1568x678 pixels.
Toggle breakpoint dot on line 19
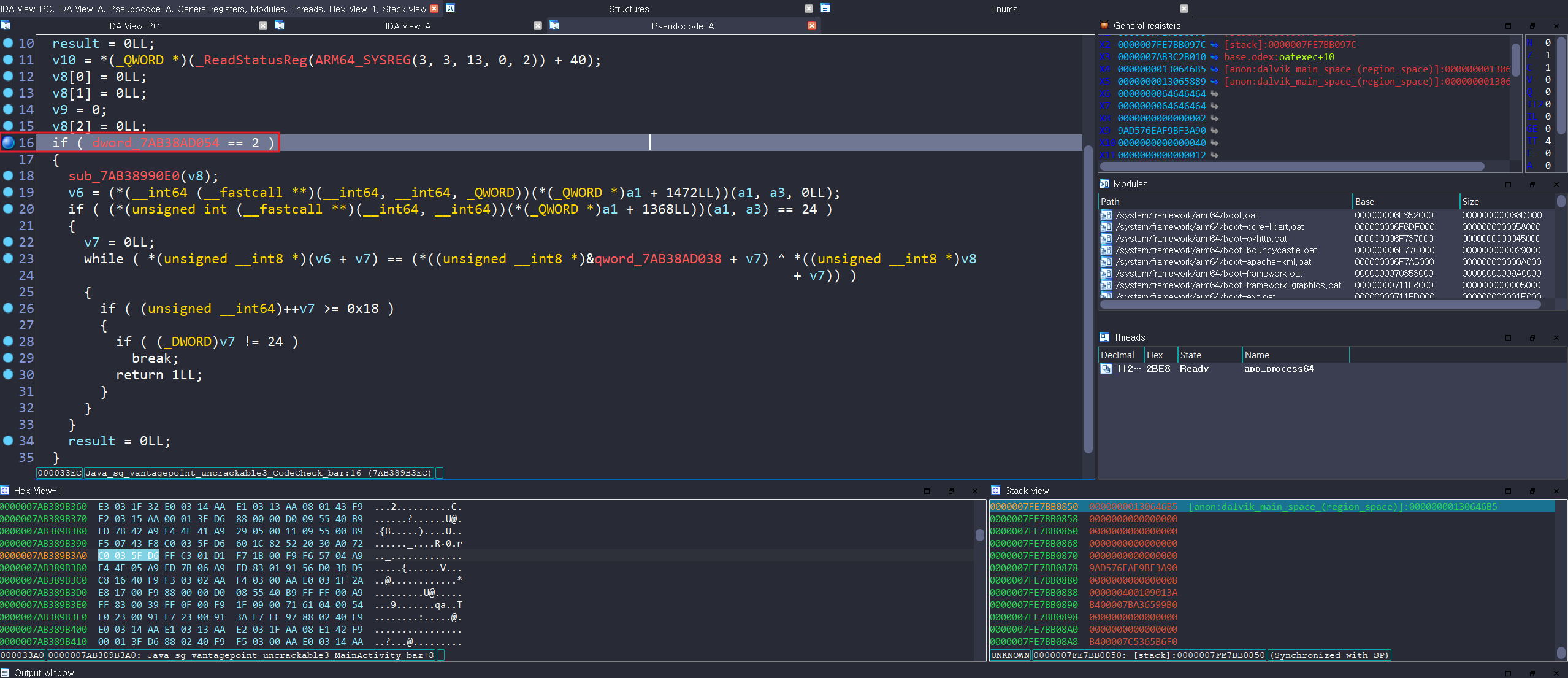8,192
